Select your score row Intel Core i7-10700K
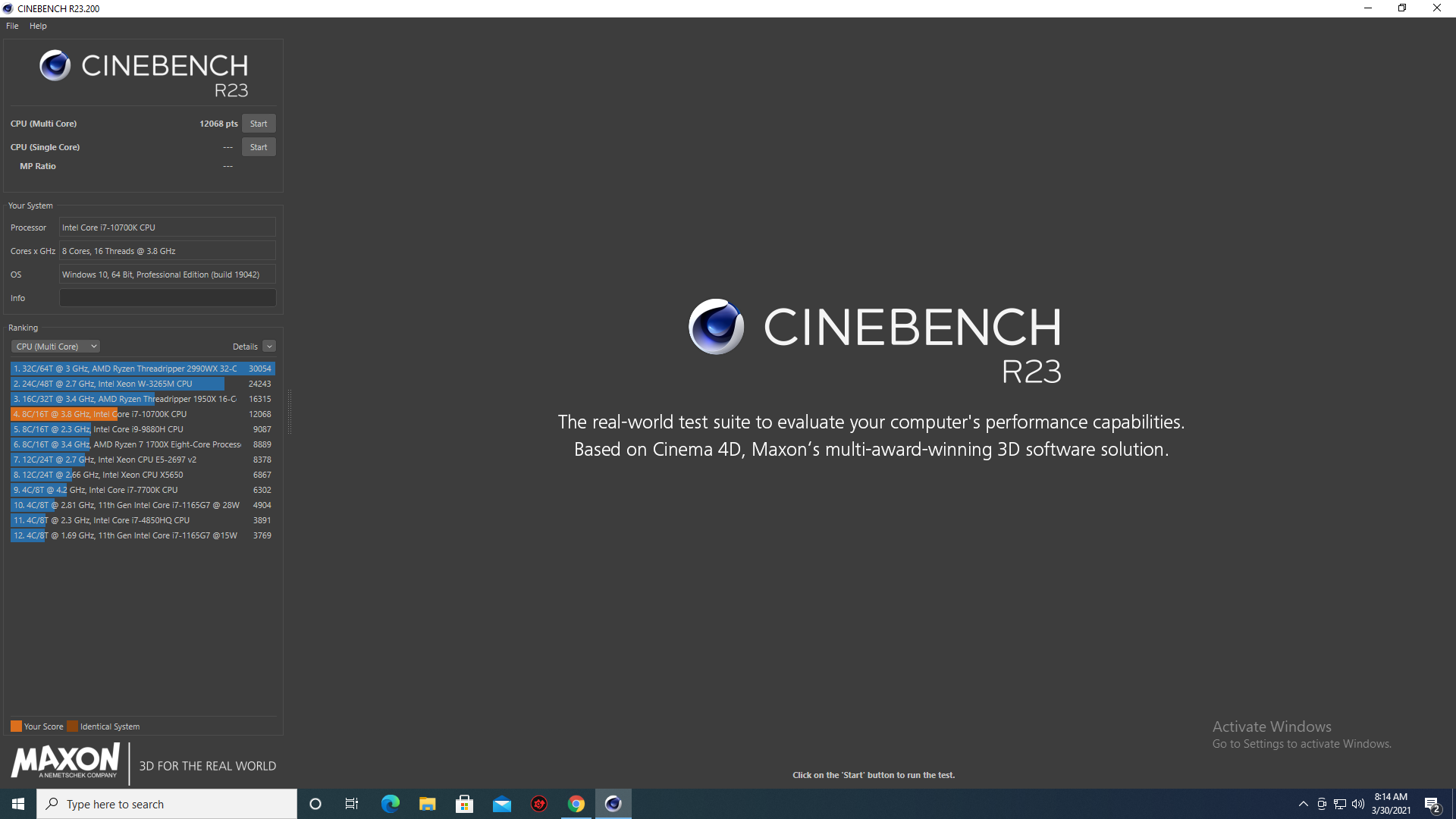1456x819 pixels. pos(143,414)
